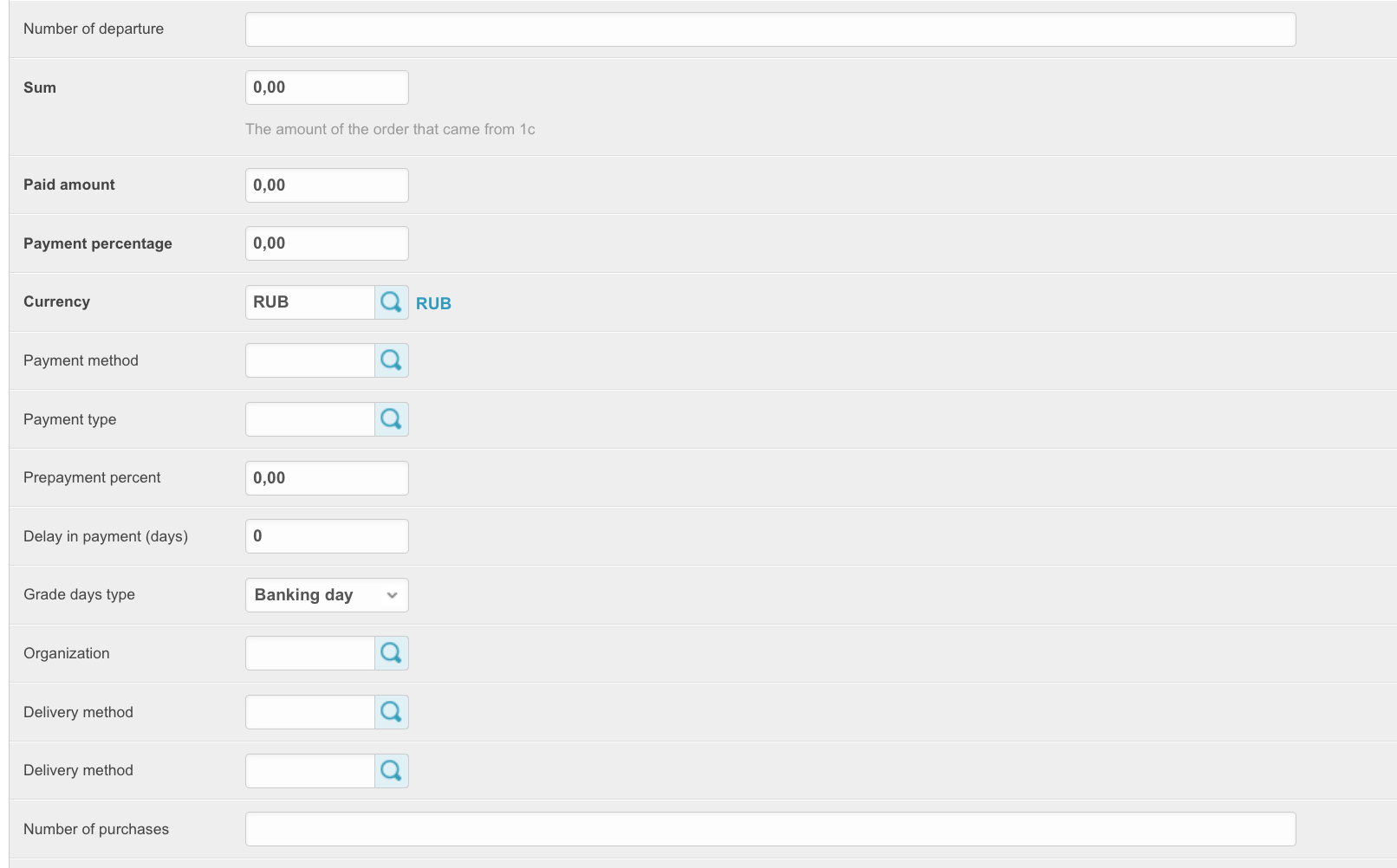This screenshot has width=1397, height=868.
Task: Focus the Number of departure field
Action: tap(770, 29)
